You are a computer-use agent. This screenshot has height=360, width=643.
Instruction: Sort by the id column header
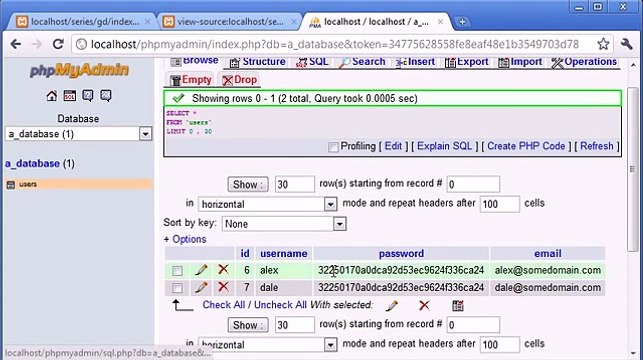pyautogui.click(x=245, y=253)
